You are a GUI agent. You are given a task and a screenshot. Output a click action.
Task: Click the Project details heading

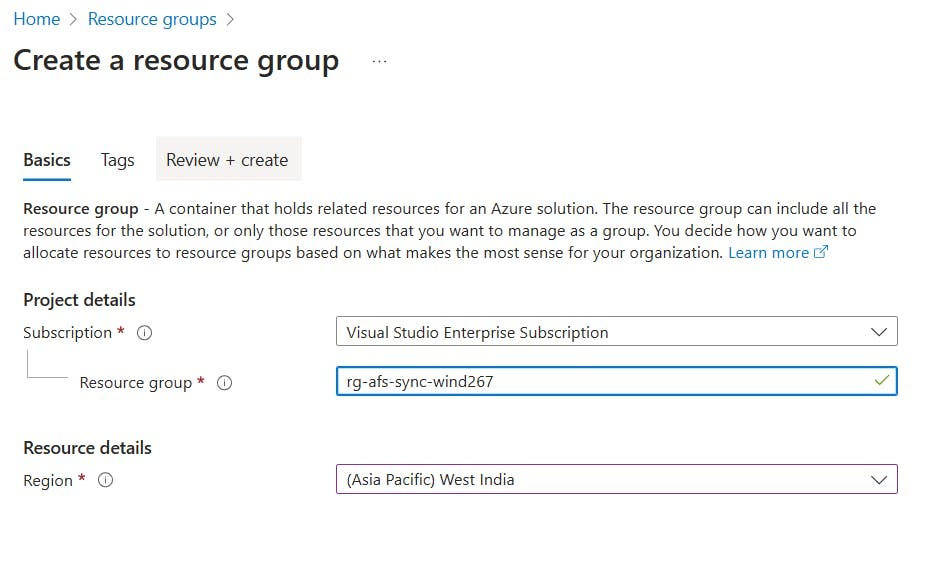[79, 300]
